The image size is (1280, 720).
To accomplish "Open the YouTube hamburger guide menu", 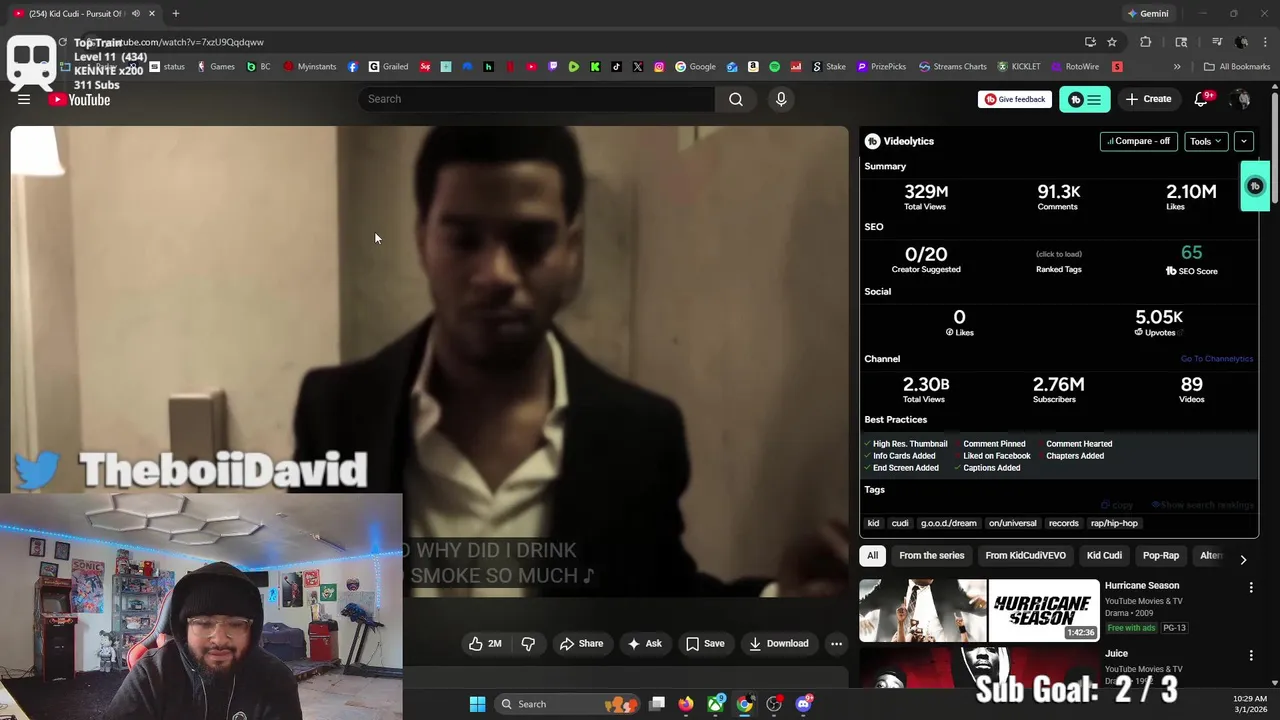I will 24,99.
